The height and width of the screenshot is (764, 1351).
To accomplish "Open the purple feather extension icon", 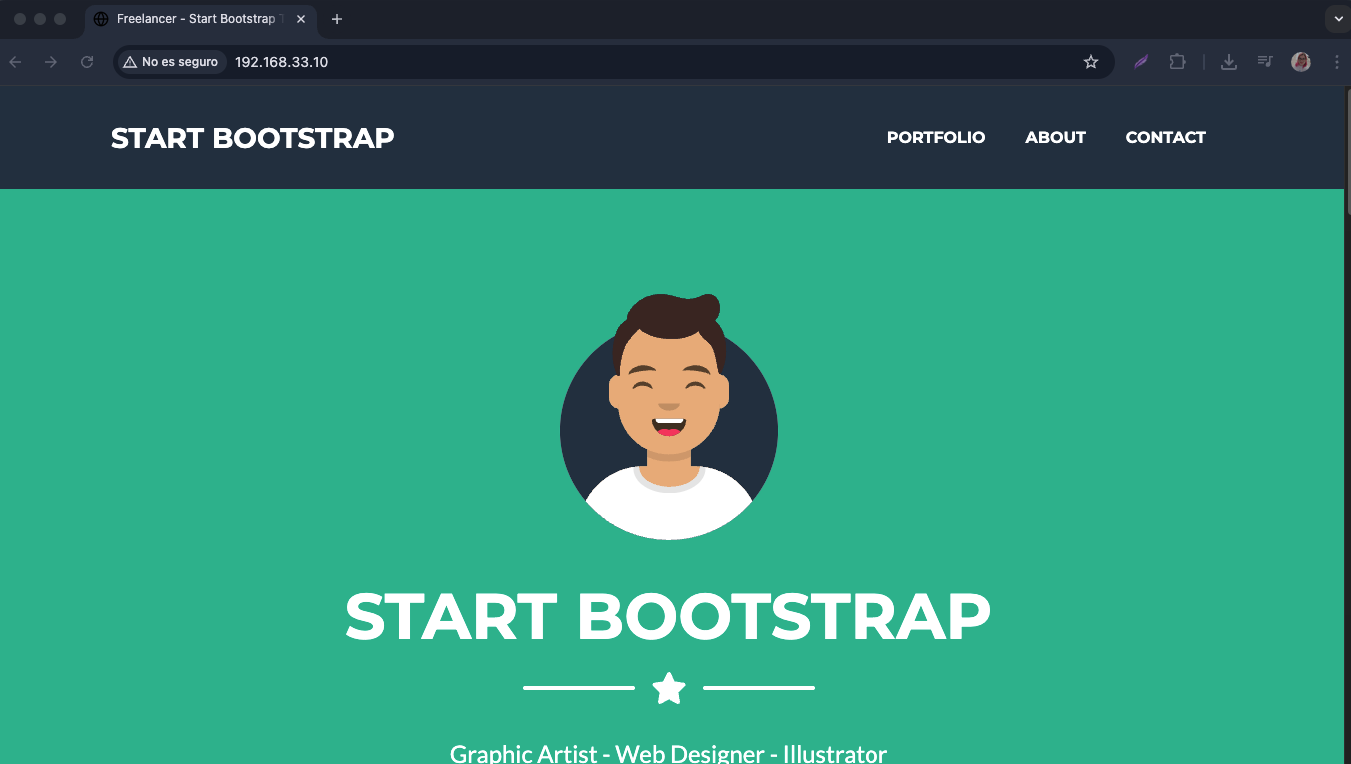I will pos(1141,62).
